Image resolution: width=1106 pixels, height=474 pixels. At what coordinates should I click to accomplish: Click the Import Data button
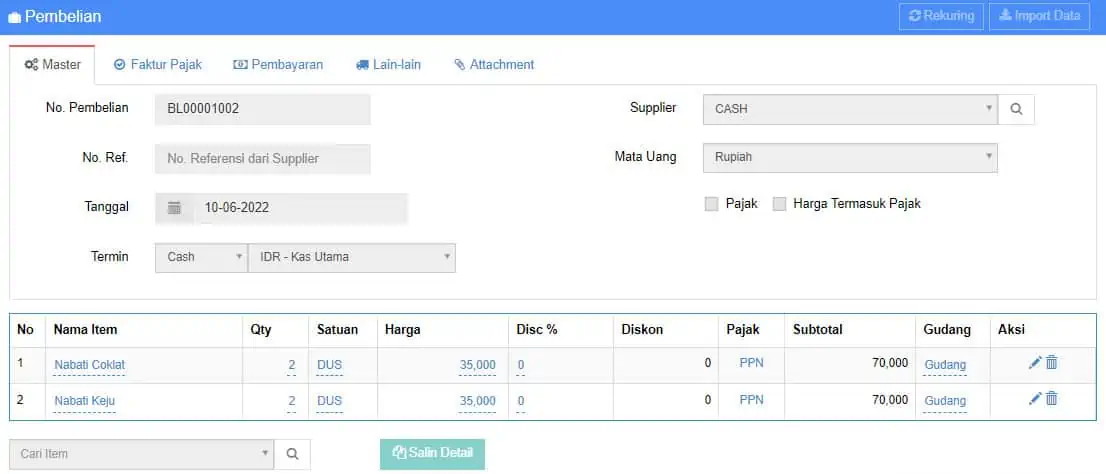[1039, 16]
